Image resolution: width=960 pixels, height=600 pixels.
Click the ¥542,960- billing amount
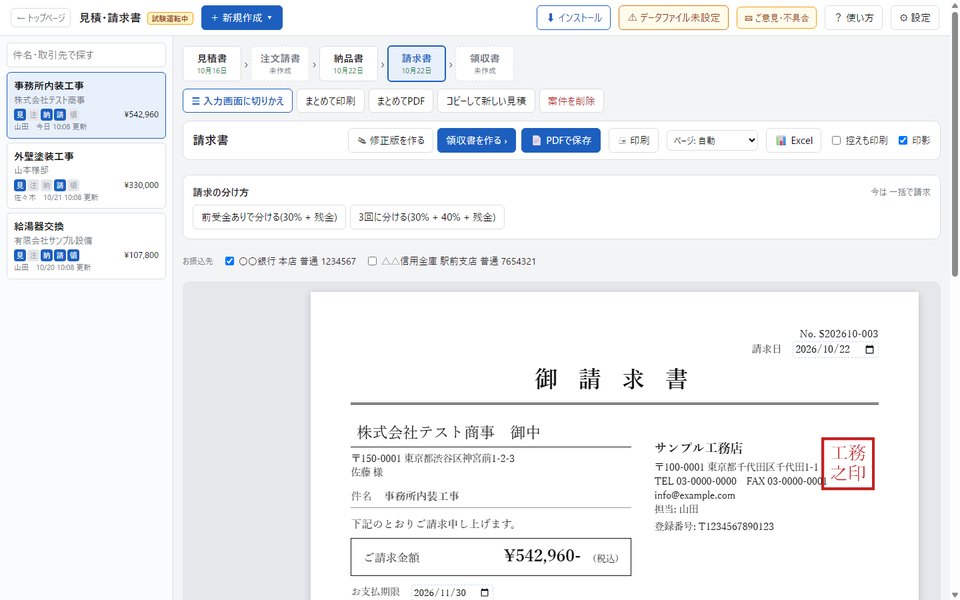pos(542,555)
